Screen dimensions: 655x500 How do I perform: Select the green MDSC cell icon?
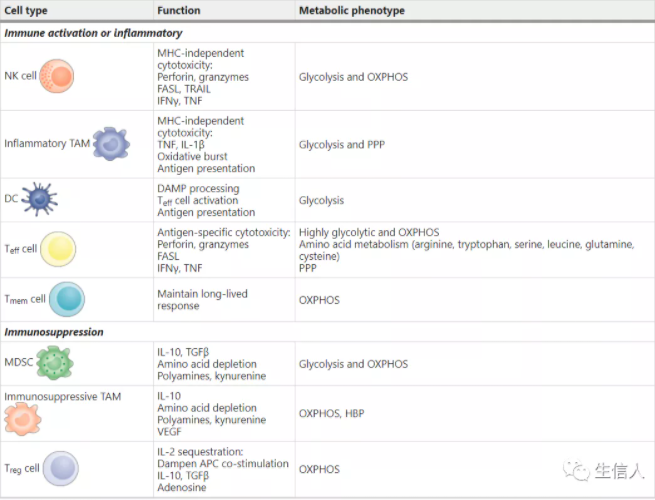(54, 363)
